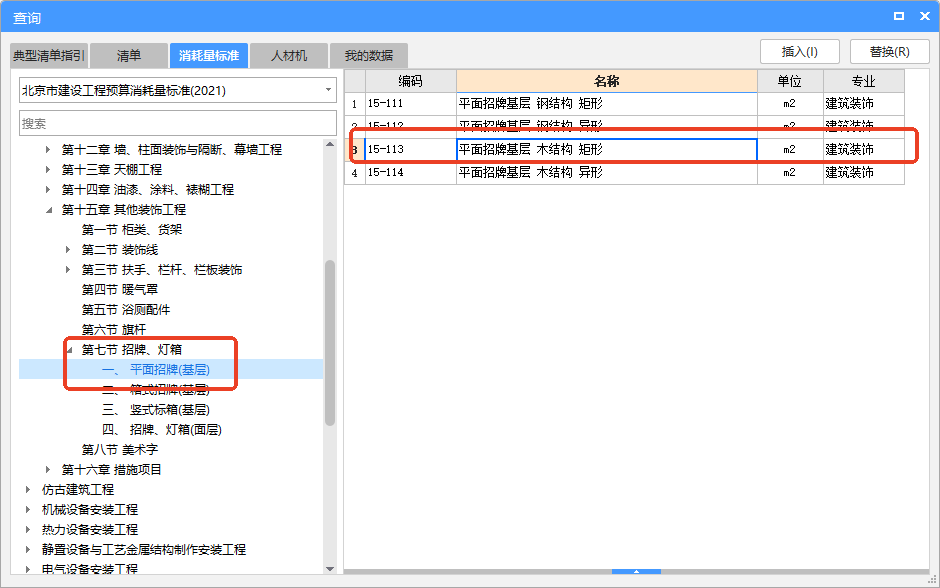This screenshot has height=588, width=940.
Task: Select code cell 15-113
Action: click(411, 149)
